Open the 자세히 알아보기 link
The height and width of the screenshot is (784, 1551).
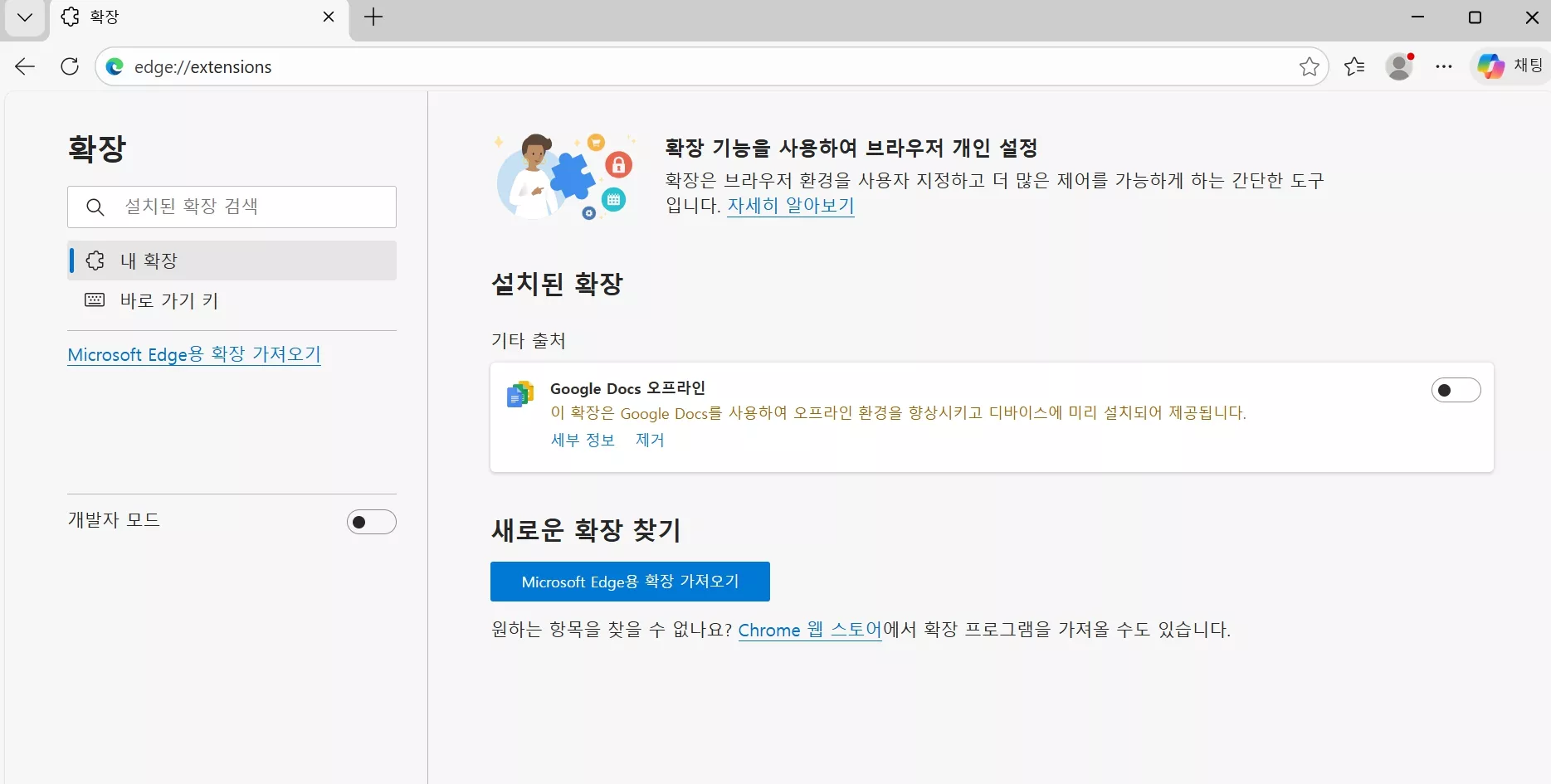[790, 206]
